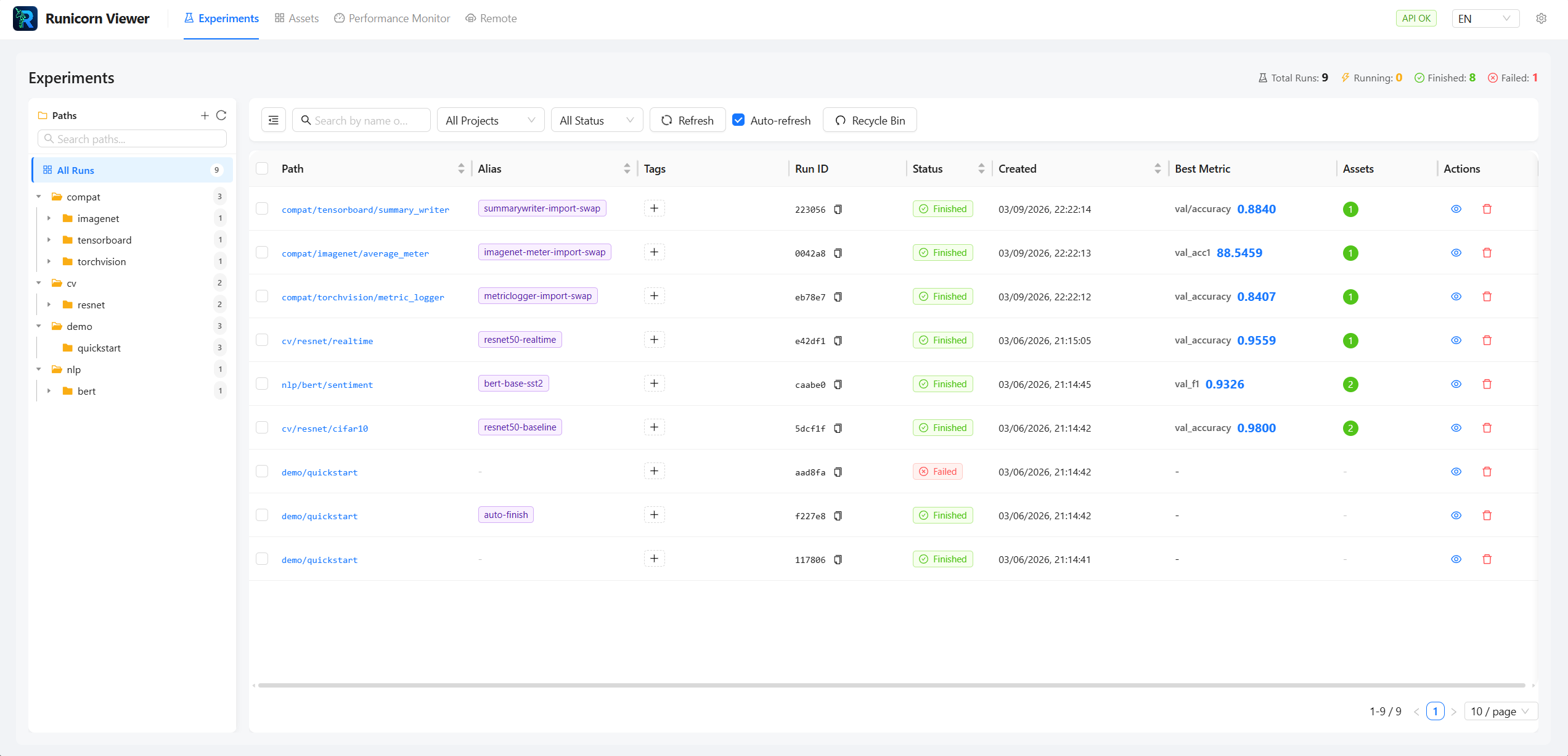Open compat/torchvision/metric_logger path link
1568x756 pixels.
362,297
